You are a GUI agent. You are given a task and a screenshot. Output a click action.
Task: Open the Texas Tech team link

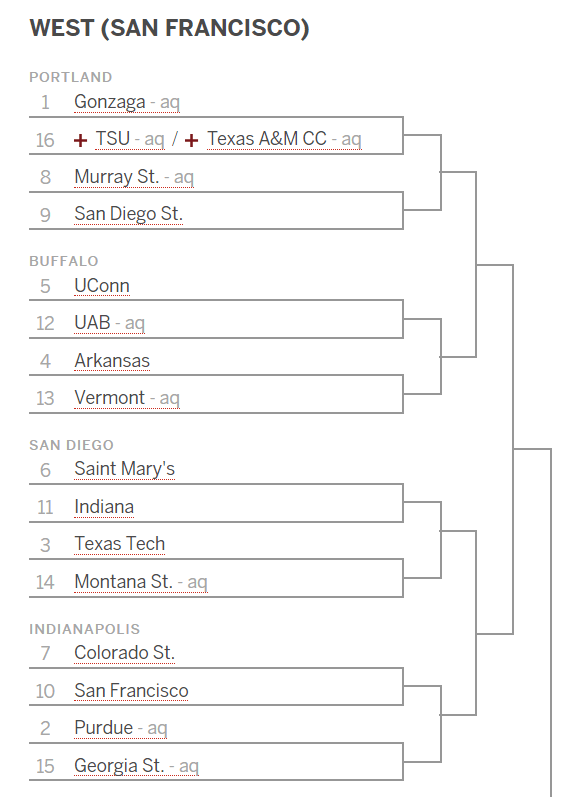(x=119, y=544)
